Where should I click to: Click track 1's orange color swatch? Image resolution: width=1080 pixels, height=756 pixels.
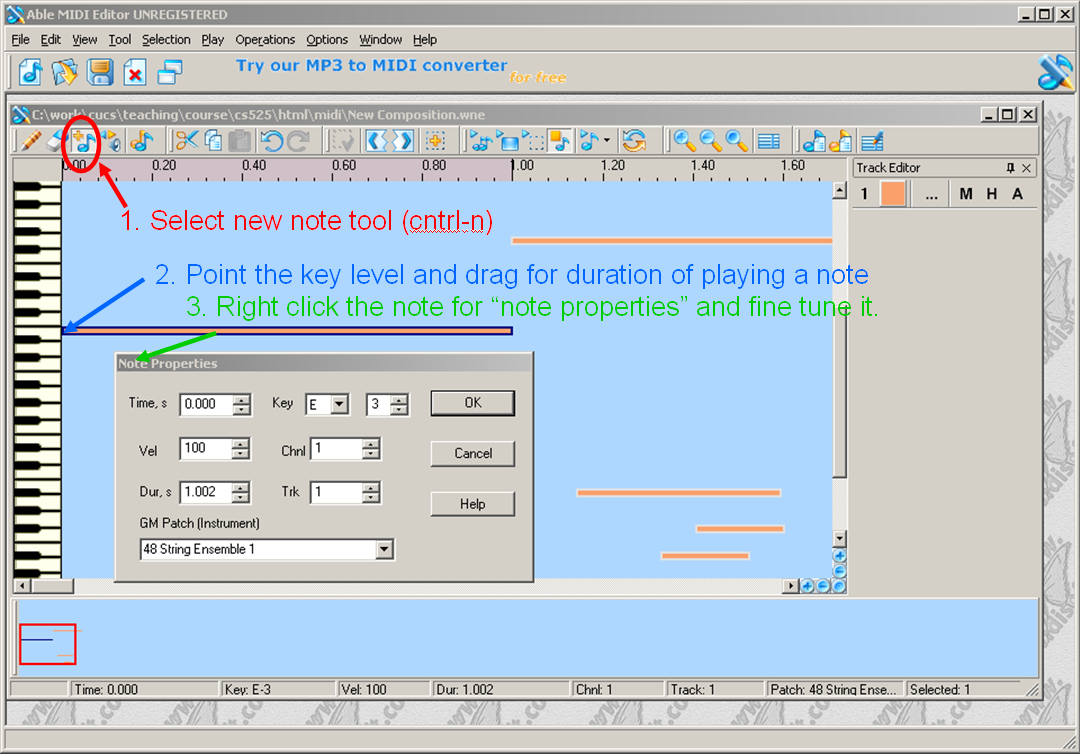point(893,193)
